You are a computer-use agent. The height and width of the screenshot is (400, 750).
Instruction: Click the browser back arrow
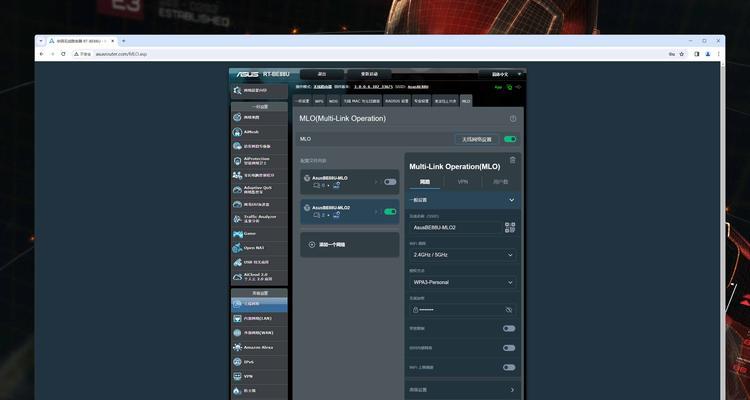coord(41,54)
